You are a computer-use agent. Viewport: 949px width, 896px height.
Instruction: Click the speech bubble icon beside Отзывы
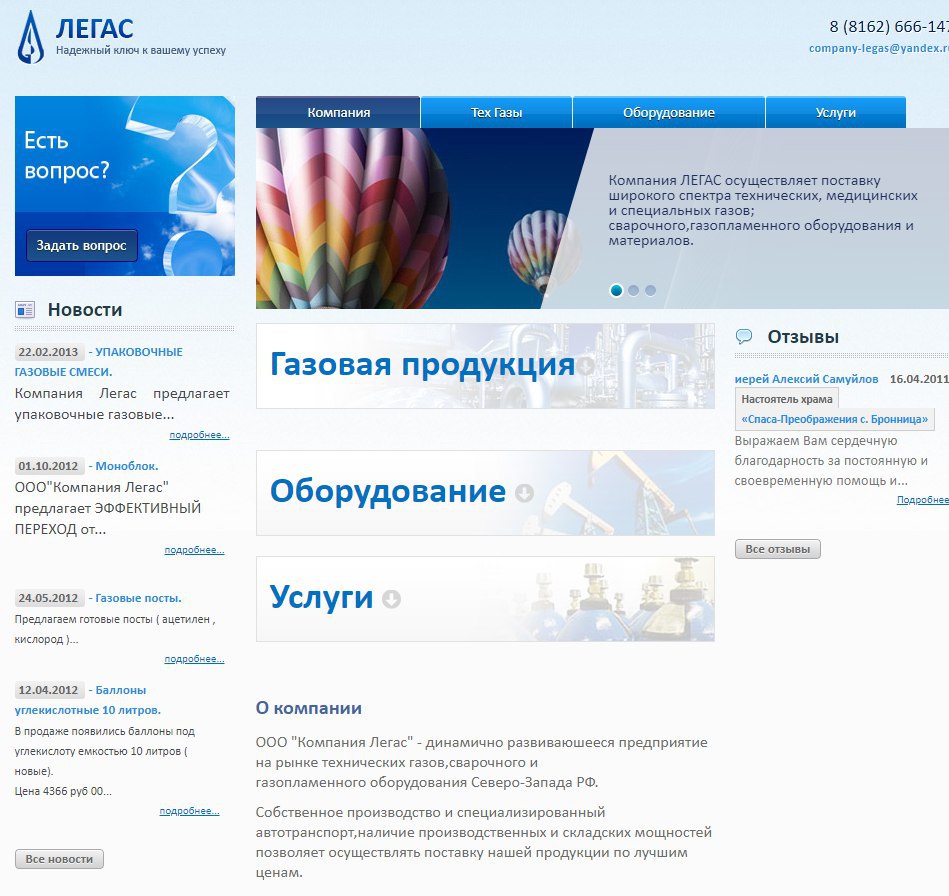point(744,337)
